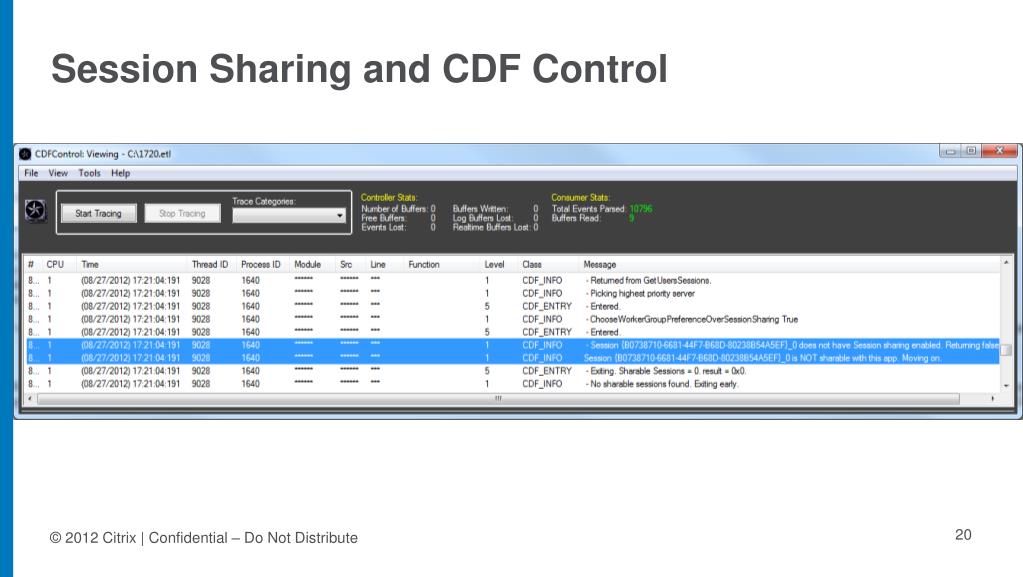Select row 'is NOT sharable with this app'
The width and height of the screenshot is (1023, 577).
[512, 358]
